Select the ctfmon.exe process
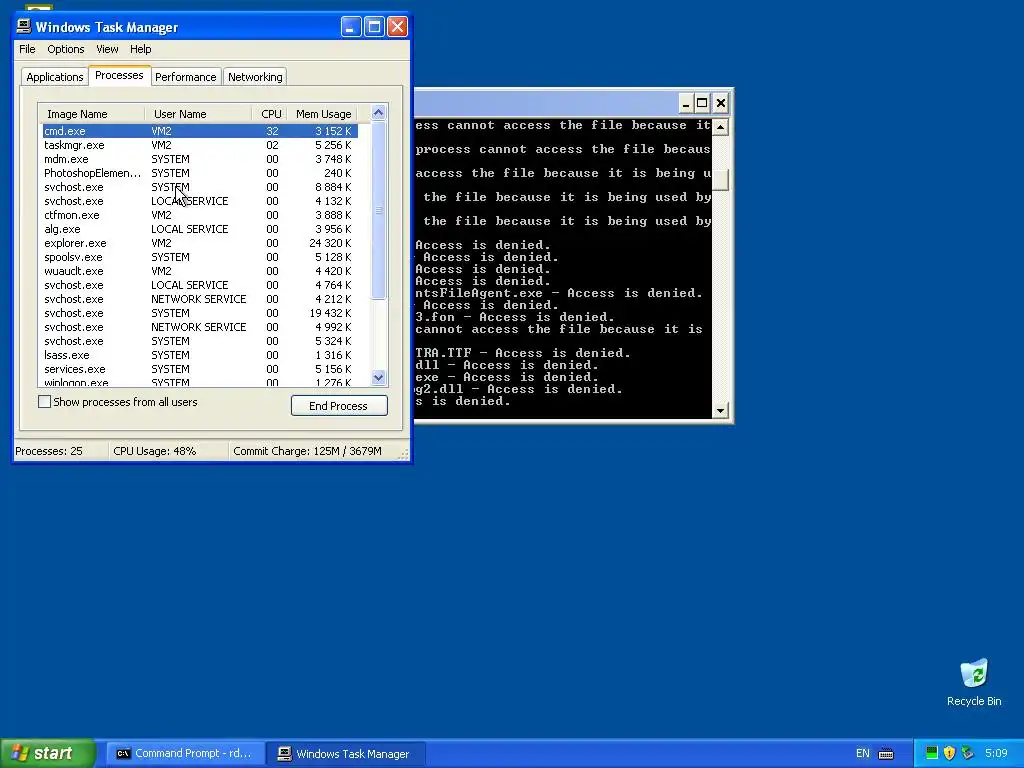This screenshot has width=1024, height=768. click(x=200, y=215)
